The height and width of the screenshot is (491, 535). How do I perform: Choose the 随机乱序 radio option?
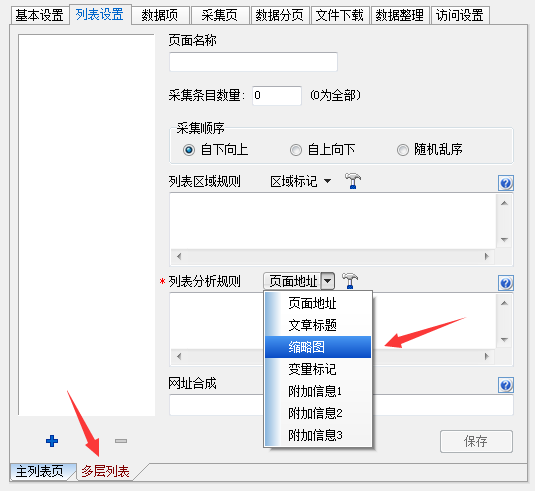point(403,150)
